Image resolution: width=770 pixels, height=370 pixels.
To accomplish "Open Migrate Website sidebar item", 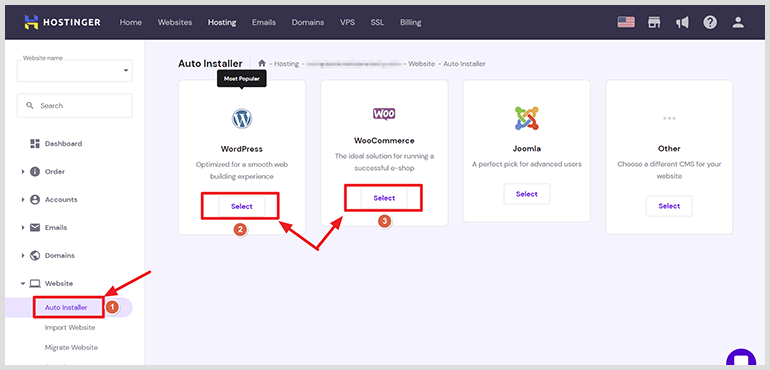I will (x=71, y=347).
